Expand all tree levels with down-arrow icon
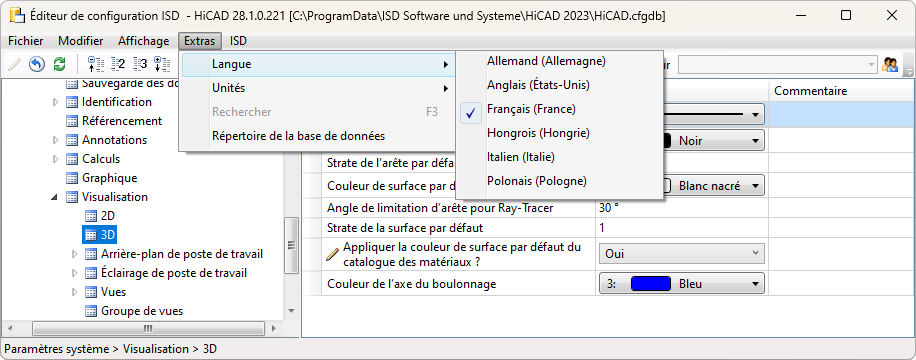 pyautogui.click(x=163, y=64)
